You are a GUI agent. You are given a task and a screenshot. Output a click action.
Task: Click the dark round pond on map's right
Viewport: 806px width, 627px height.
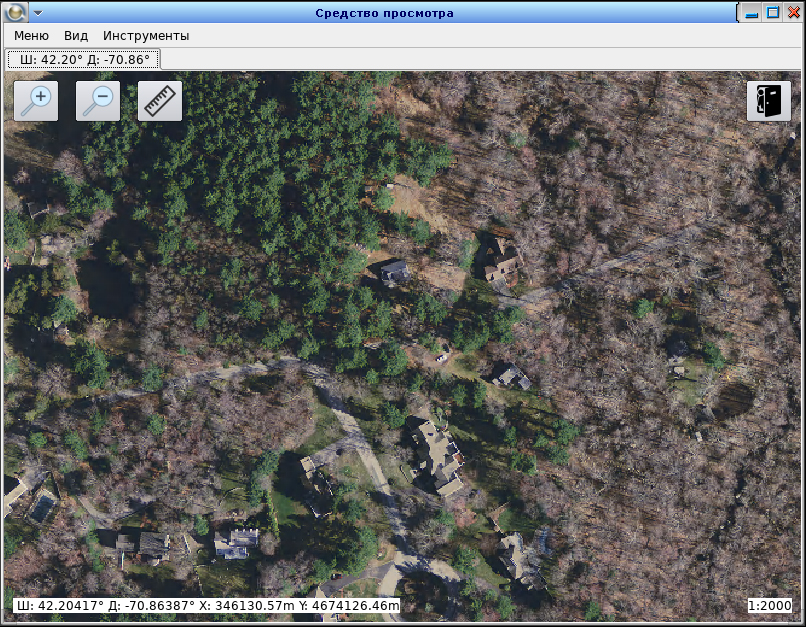[737, 399]
